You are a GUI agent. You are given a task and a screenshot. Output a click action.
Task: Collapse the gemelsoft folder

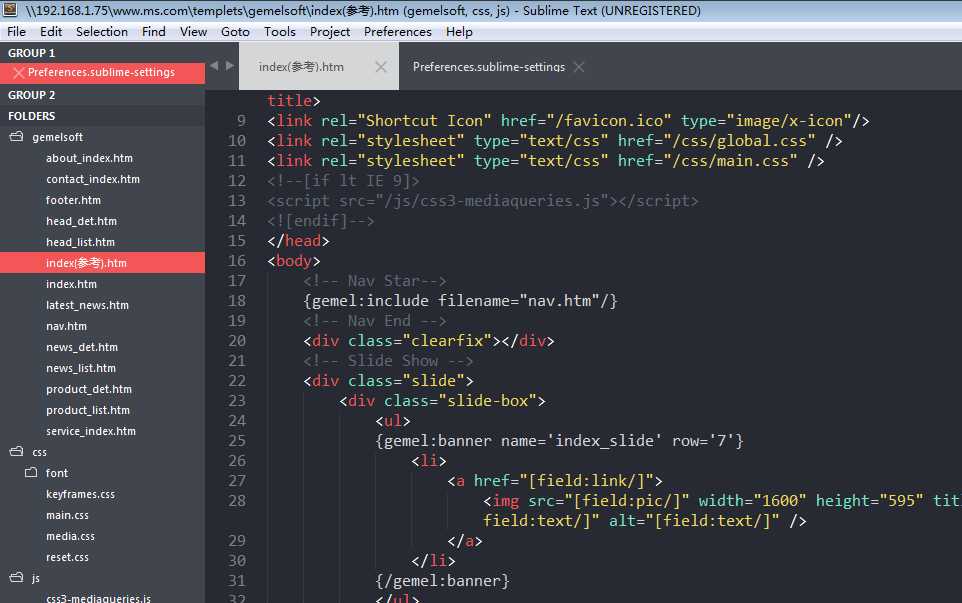pyautogui.click(x=58, y=137)
